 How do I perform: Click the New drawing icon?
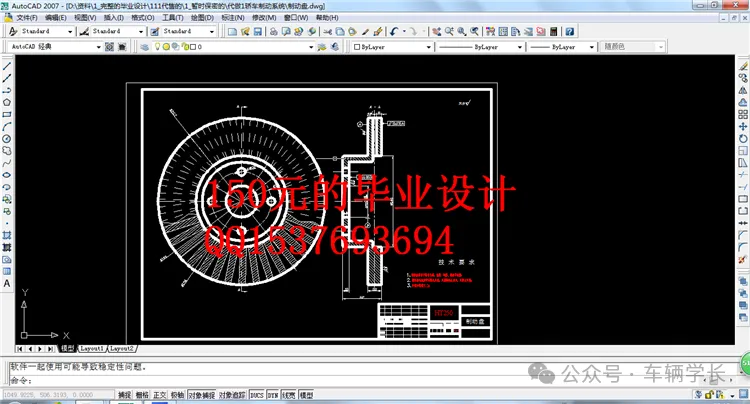coord(232,32)
